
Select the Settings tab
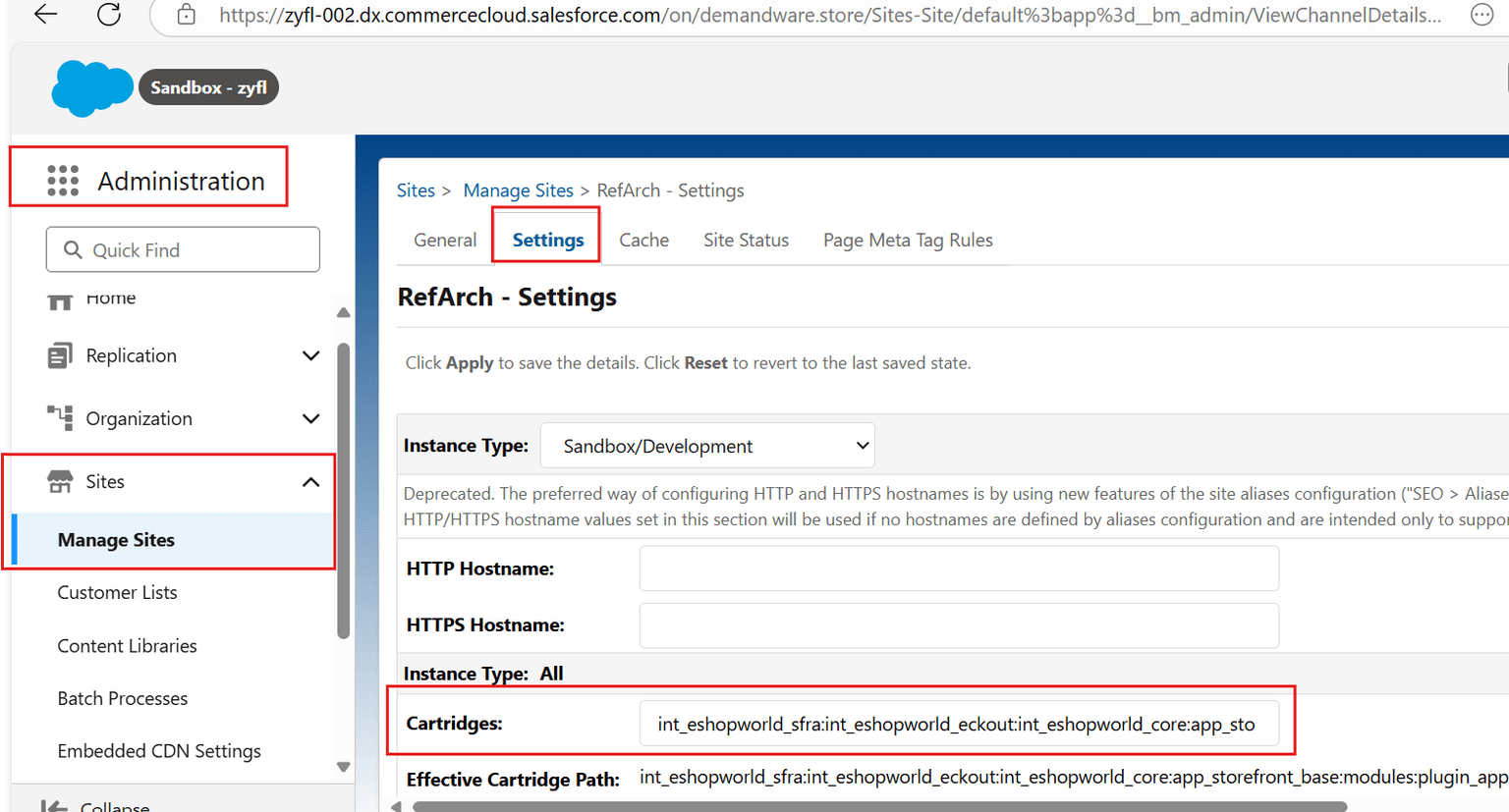(x=548, y=240)
